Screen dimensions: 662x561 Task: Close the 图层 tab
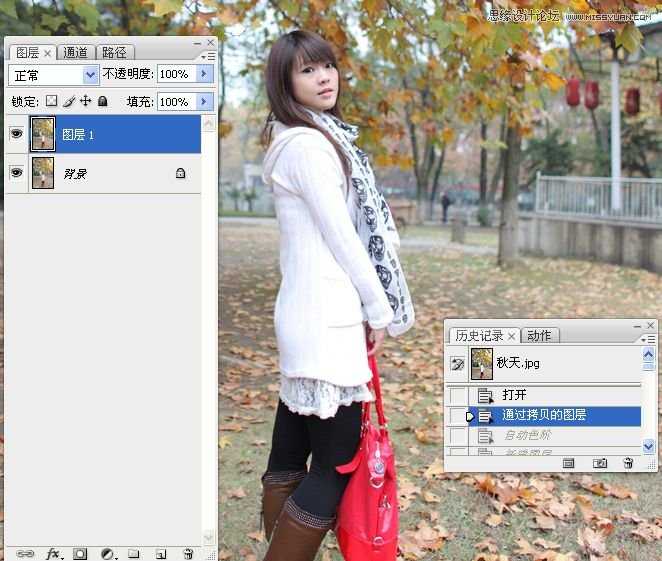coord(48,53)
